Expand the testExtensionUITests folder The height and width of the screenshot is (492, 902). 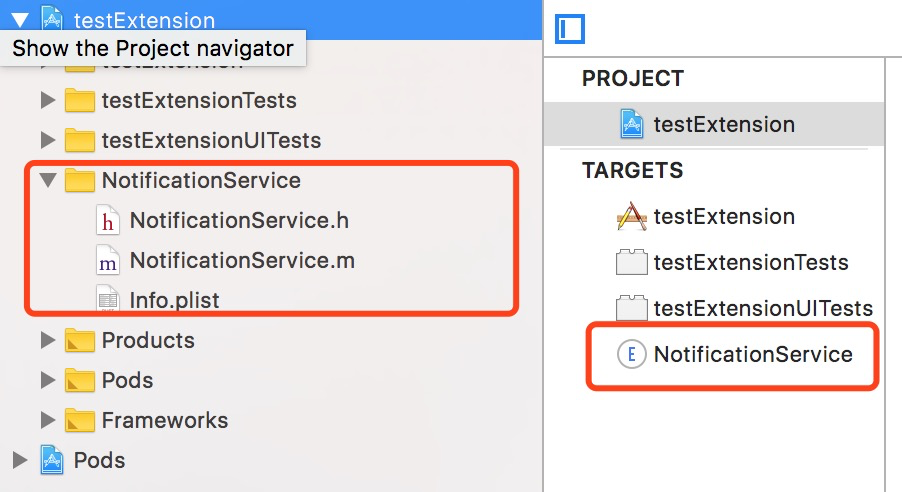47,140
